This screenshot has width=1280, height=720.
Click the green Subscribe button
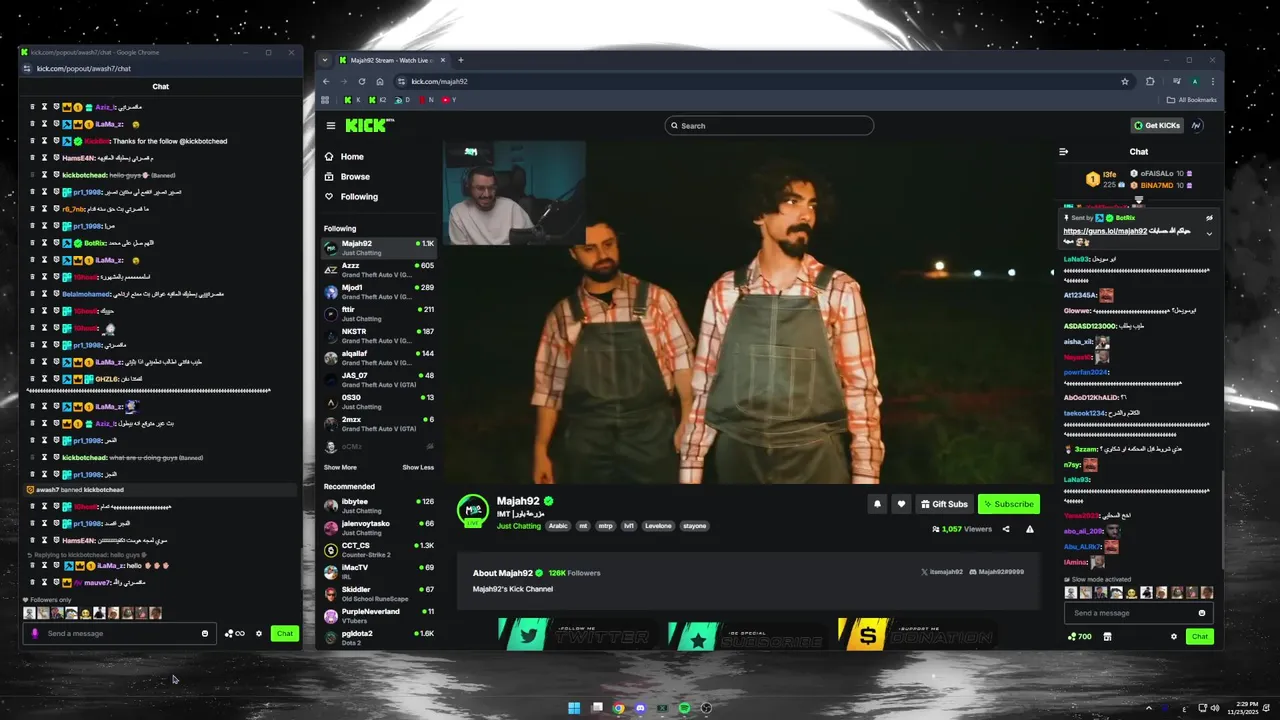click(1008, 504)
